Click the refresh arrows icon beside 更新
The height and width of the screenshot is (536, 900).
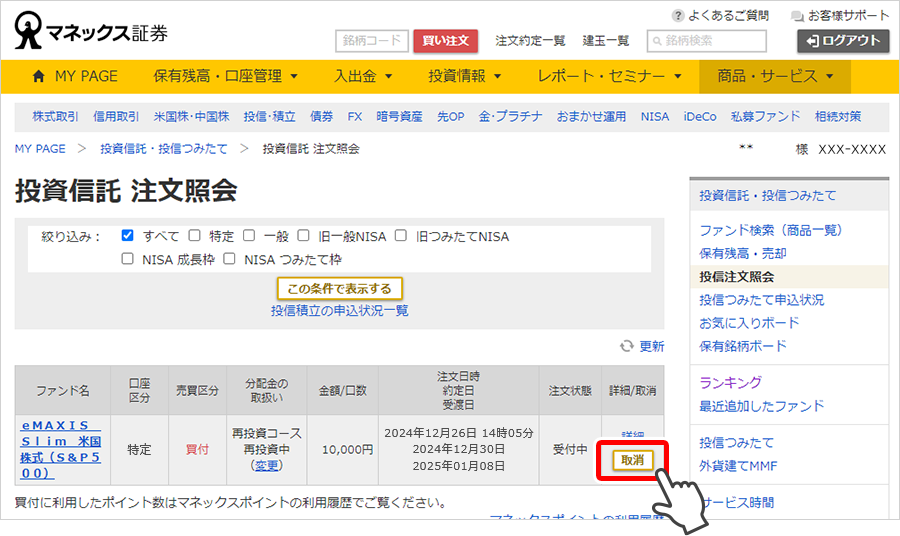pos(627,346)
